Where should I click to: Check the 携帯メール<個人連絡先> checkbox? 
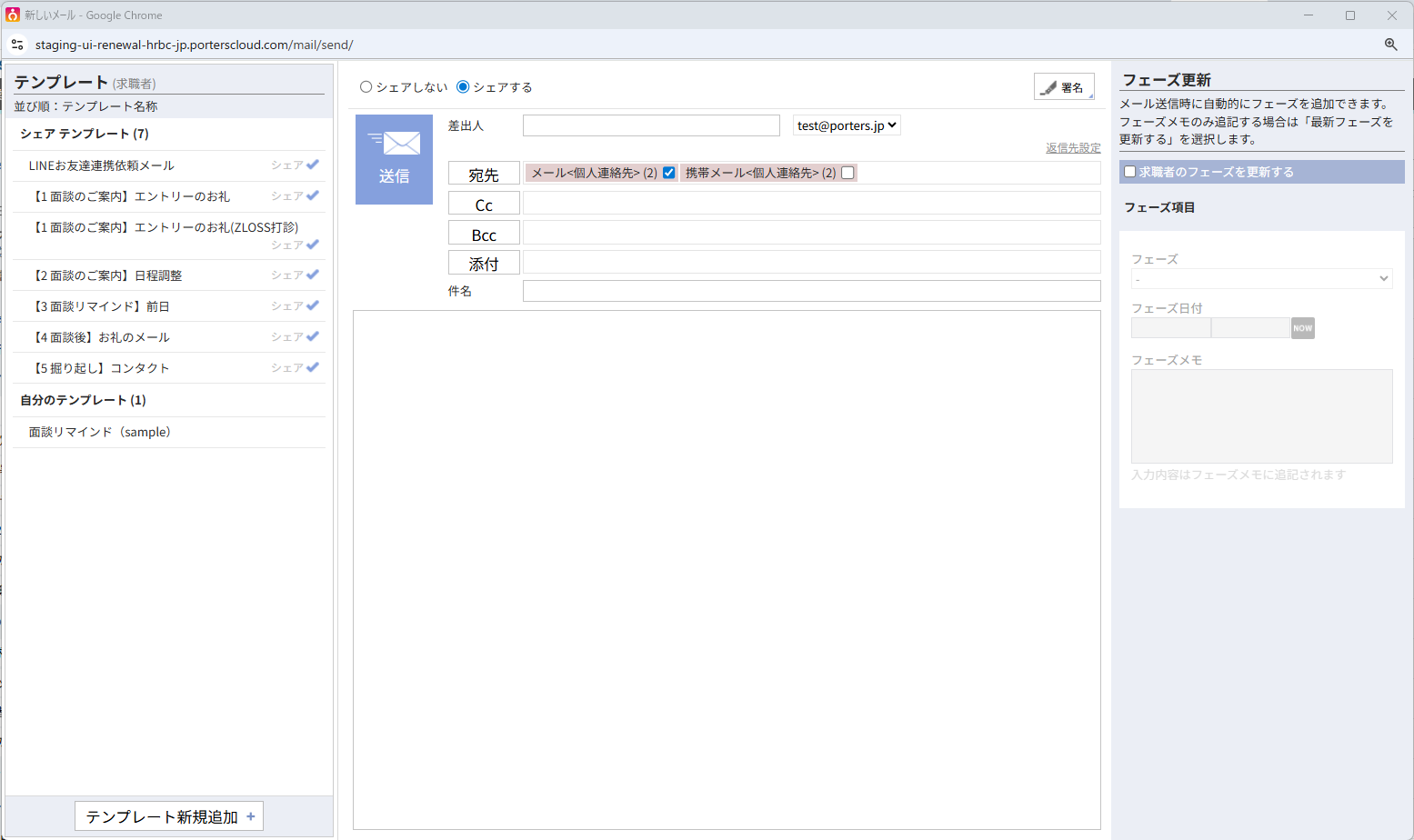pyautogui.click(x=847, y=173)
